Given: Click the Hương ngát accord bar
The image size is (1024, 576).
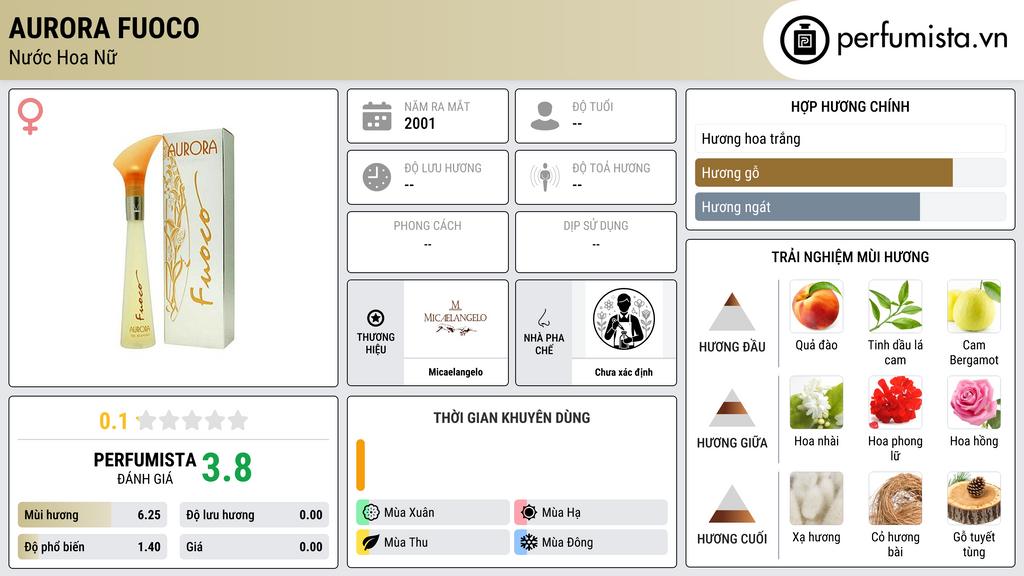Looking at the screenshot, I should point(850,207).
